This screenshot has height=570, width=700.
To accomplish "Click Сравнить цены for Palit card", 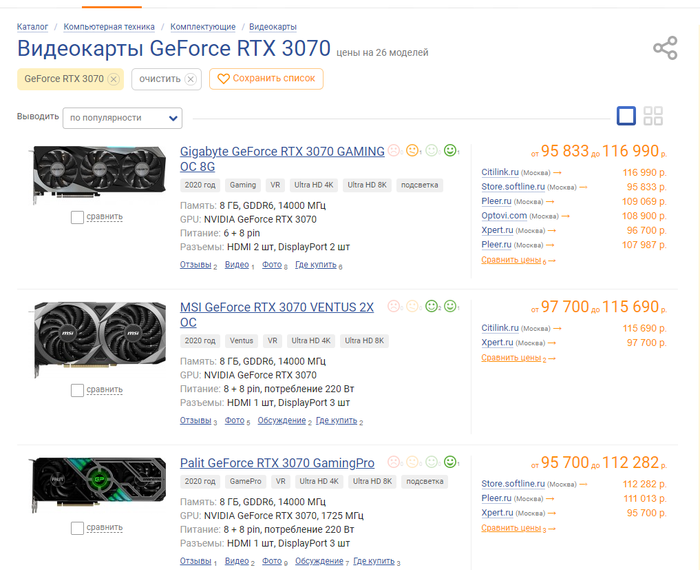I will (x=511, y=528).
